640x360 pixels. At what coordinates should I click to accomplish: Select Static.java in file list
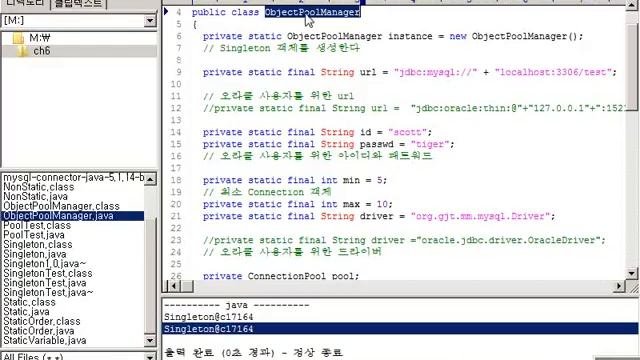tap(26, 312)
